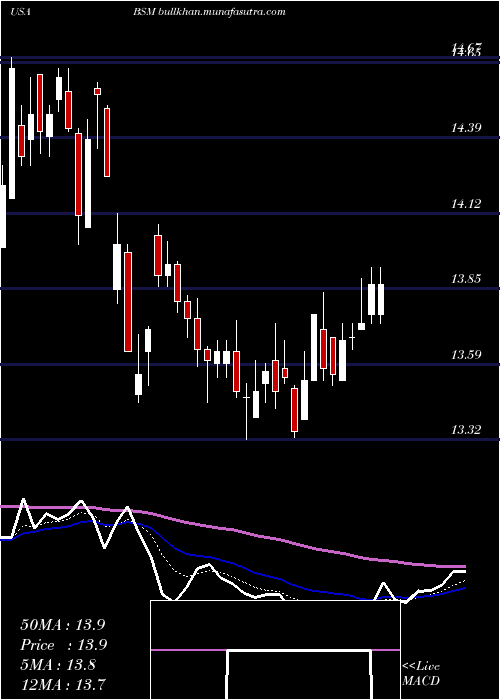Click the white MACD step line in the box
The width and height of the screenshot is (500, 700).
[299, 650]
